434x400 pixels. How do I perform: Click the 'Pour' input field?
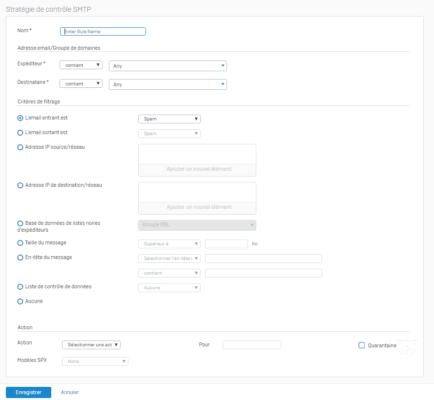point(252,345)
